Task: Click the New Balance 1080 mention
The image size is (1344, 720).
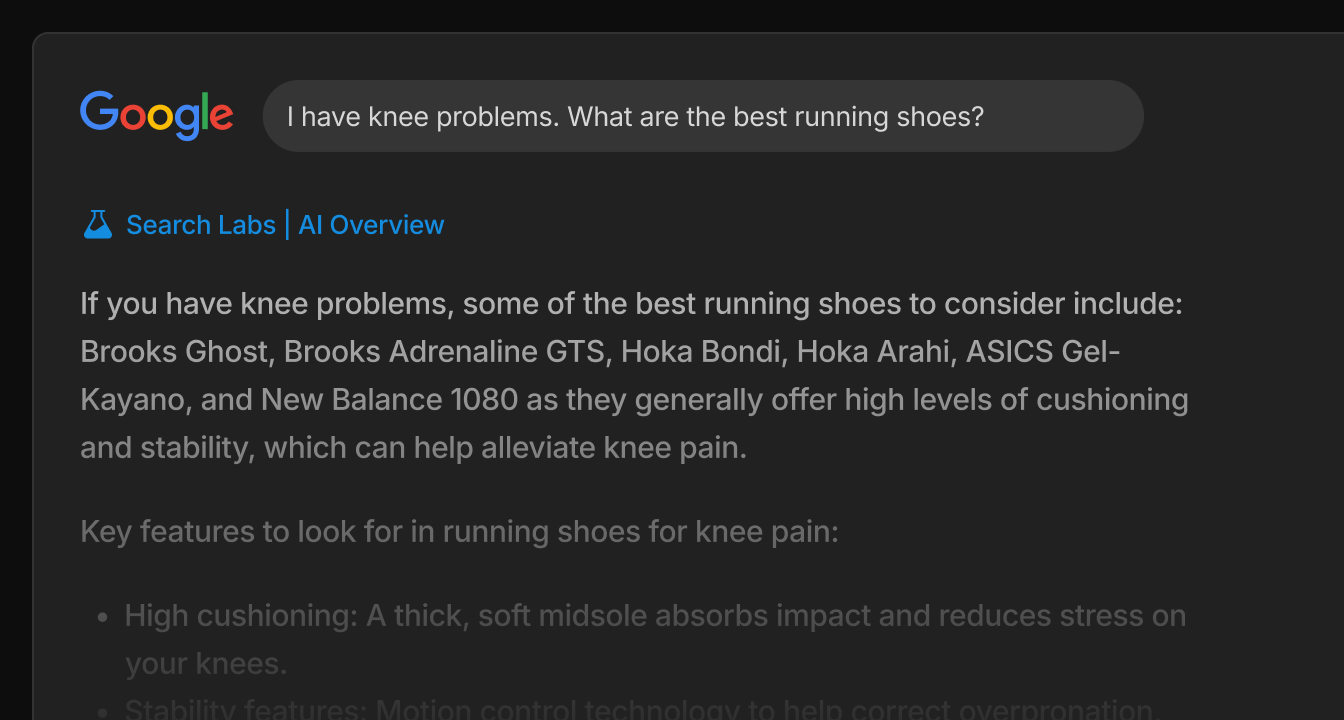Action: pos(389,400)
